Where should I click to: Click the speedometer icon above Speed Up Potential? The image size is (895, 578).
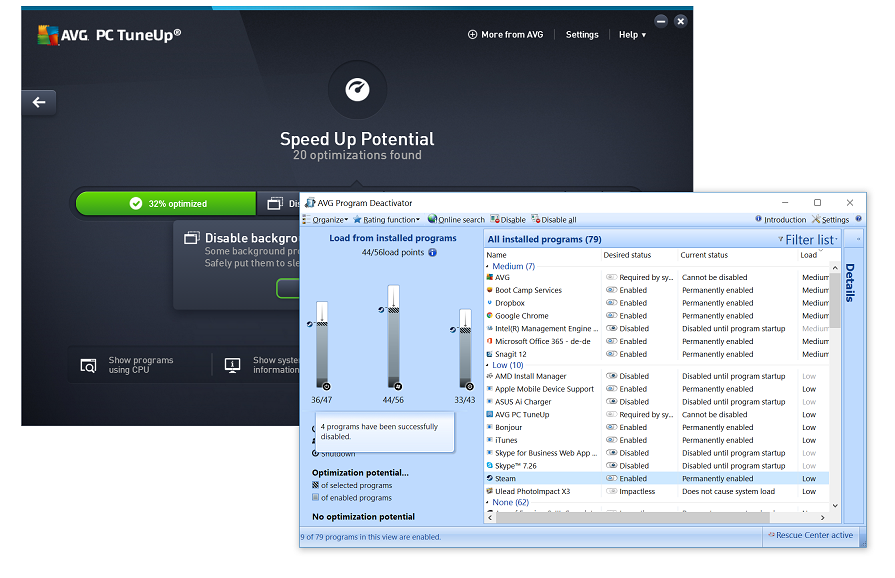(x=357, y=90)
